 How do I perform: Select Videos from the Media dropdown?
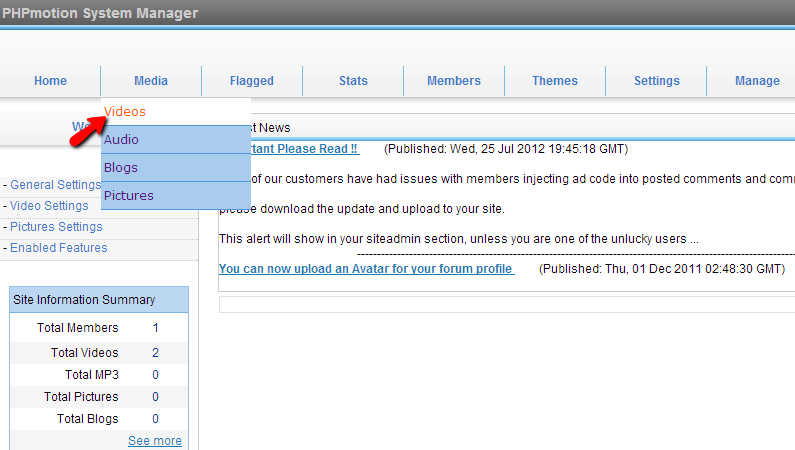click(176, 111)
